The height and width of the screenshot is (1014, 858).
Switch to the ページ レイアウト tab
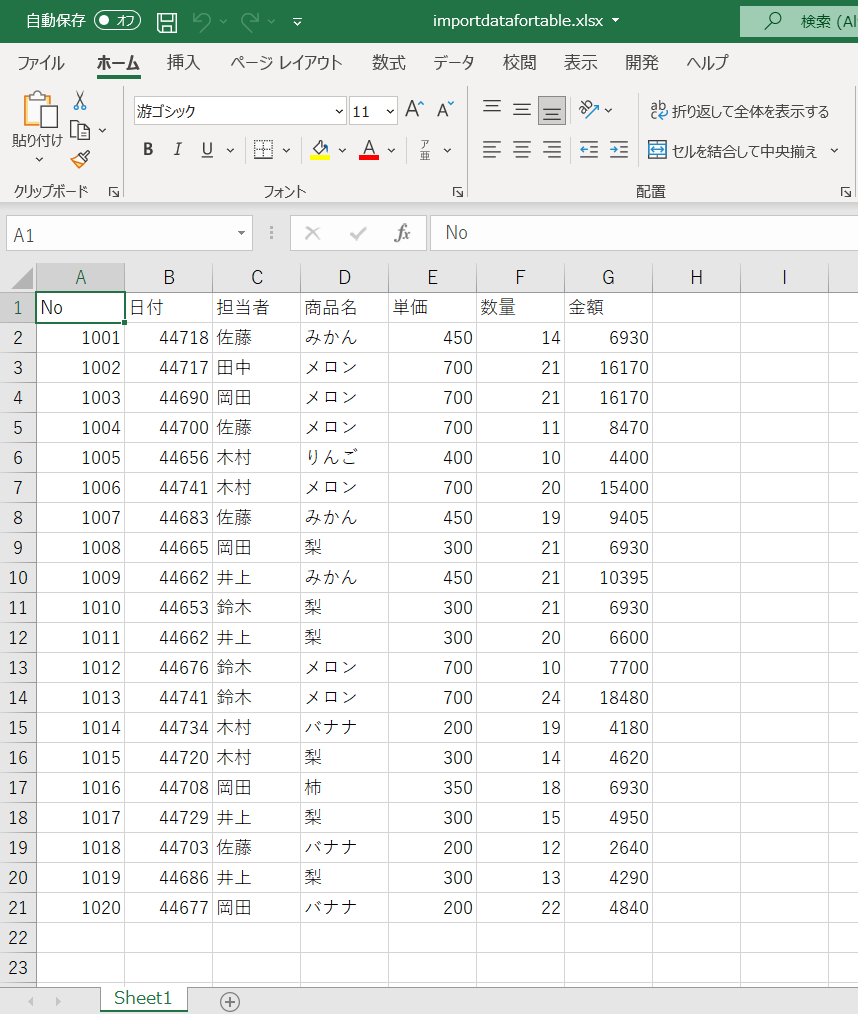click(286, 63)
